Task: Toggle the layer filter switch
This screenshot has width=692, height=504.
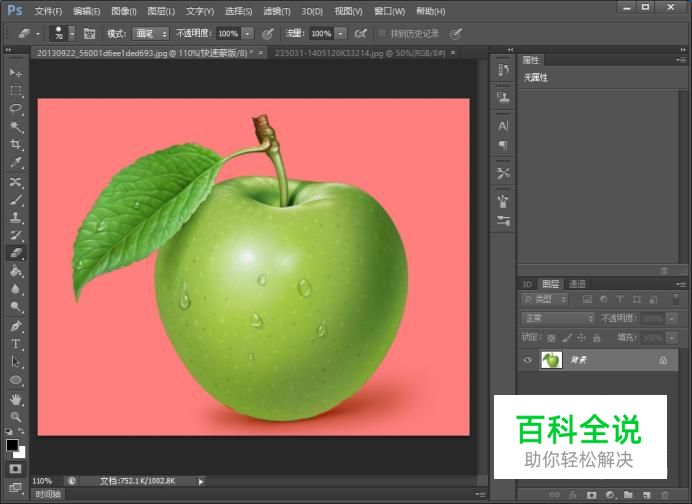Action: coord(675,299)
